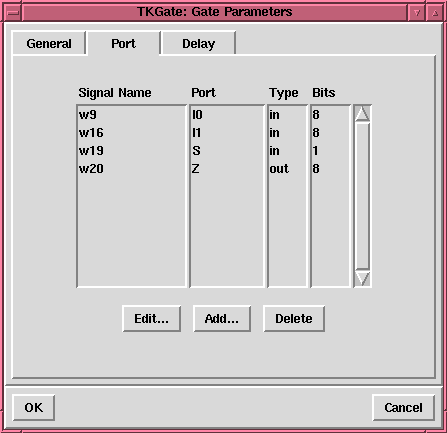Switch to the General tab
Image resolution: width=447 pixels, height=433 pixels.
[49, 43]
